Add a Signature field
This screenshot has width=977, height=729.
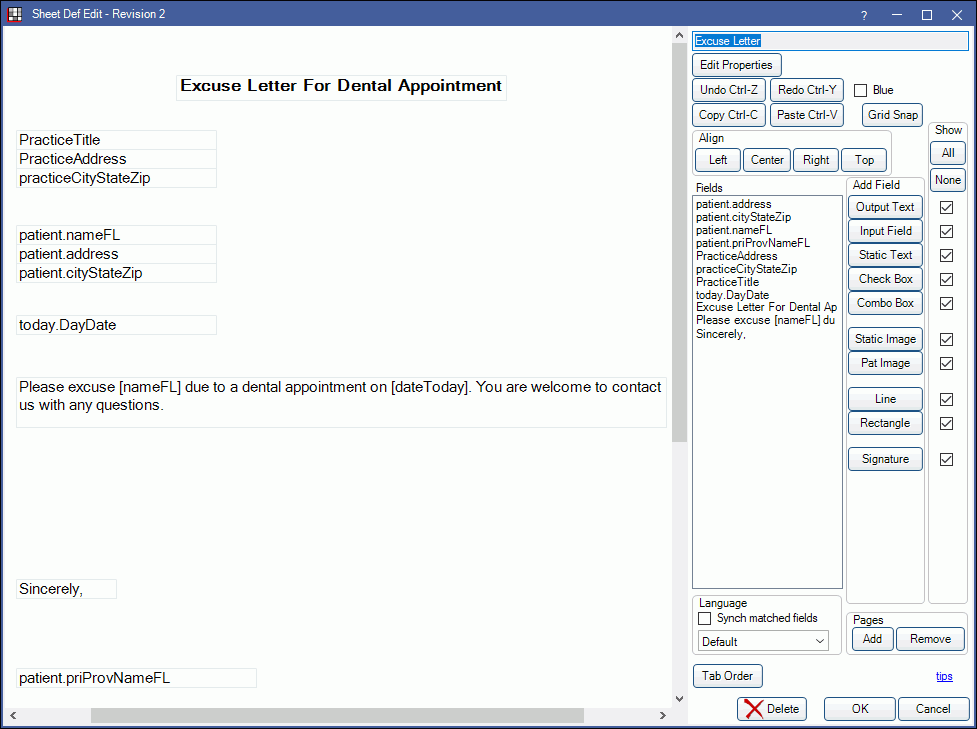tap(885, 459)
